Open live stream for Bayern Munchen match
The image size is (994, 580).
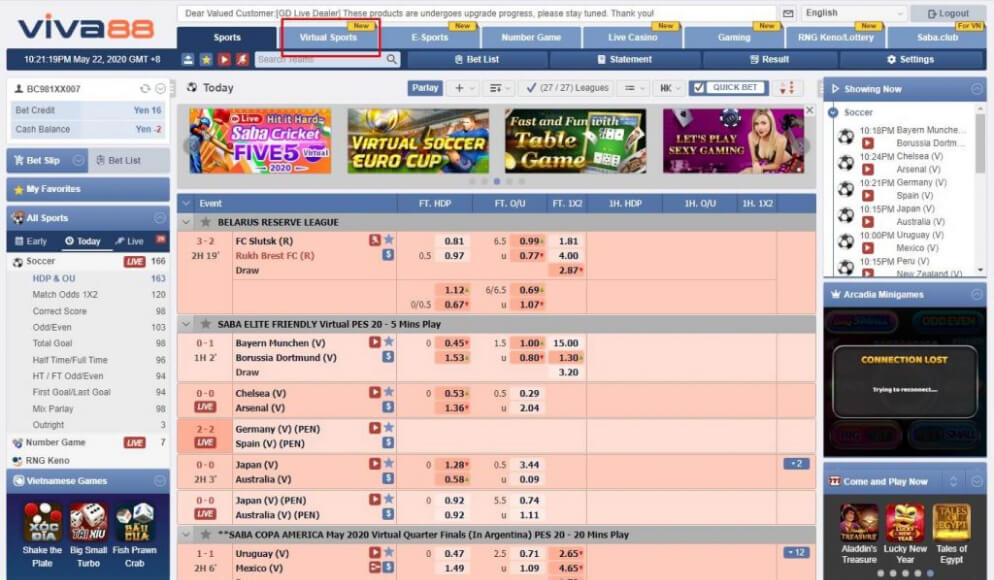(x=375, y=342)
